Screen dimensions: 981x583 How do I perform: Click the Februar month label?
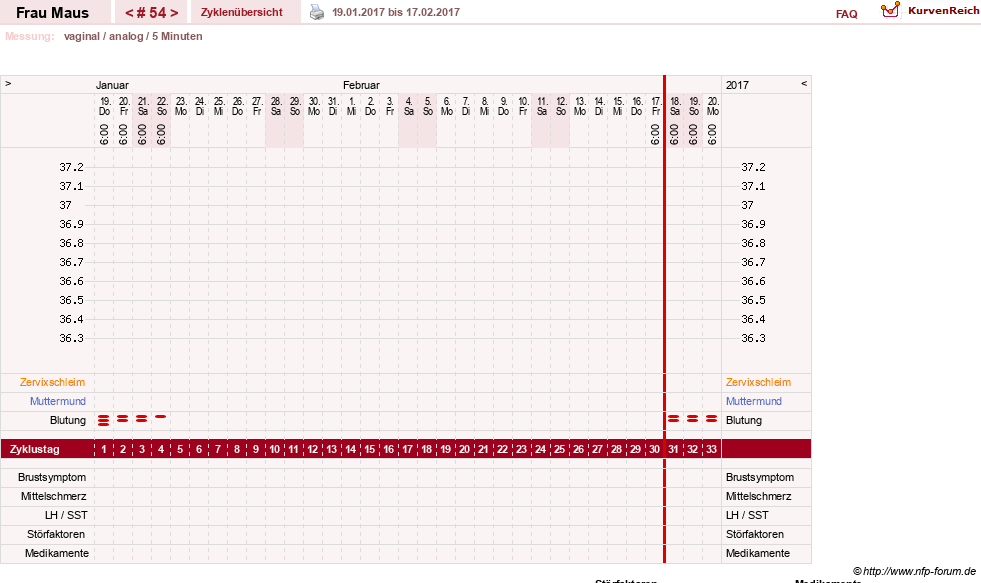point(361,85)
